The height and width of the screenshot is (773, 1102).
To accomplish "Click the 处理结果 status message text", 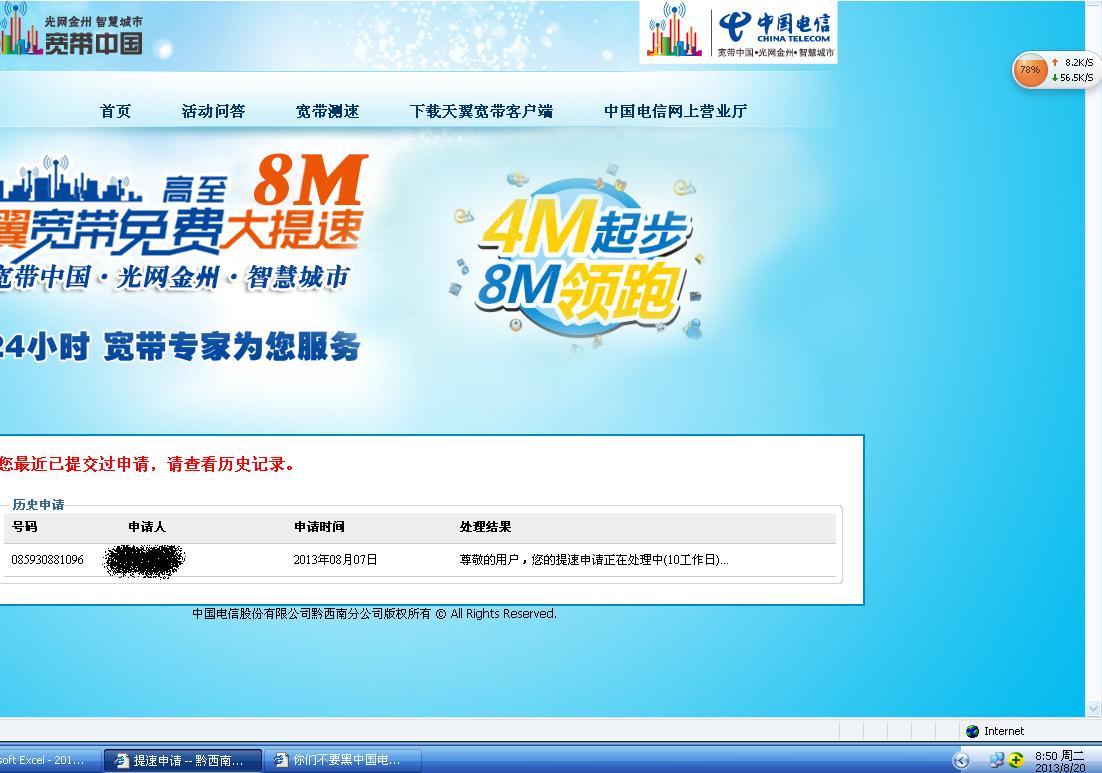I will pos(594,560).
